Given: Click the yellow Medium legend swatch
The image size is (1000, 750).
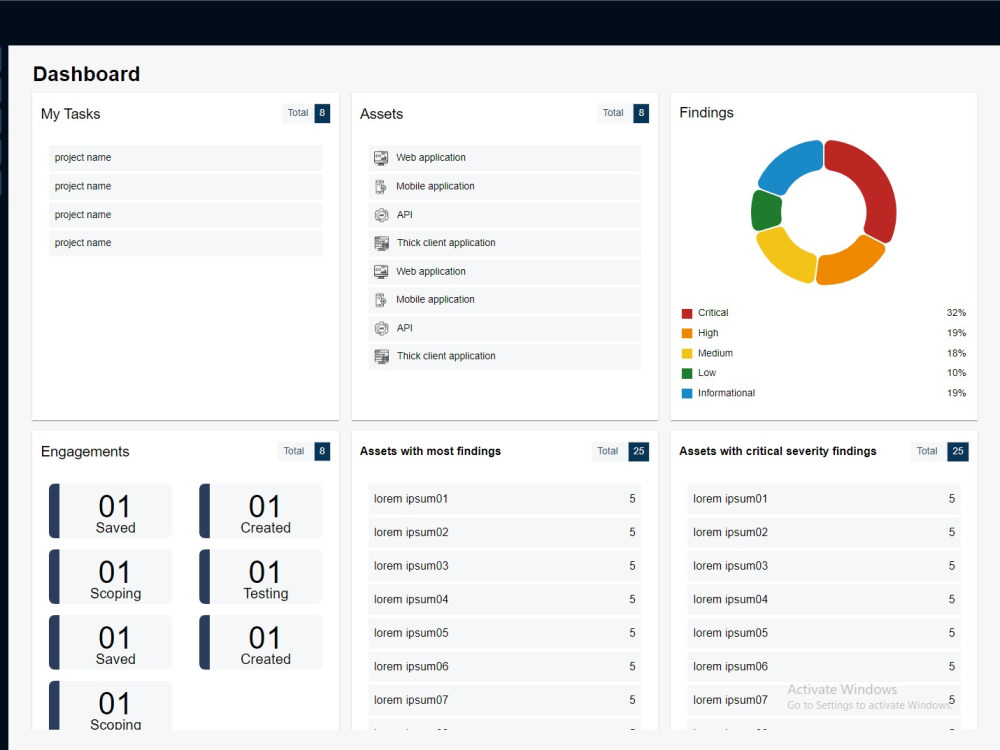Looking at the screenshot, I should tap(687, 353).
